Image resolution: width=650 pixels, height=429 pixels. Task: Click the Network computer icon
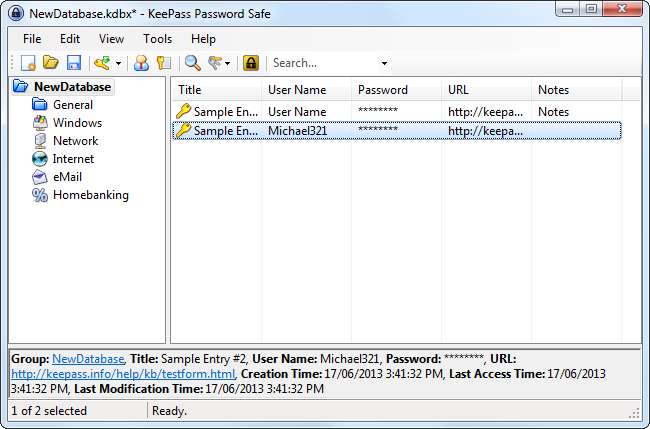pos(40,141)
